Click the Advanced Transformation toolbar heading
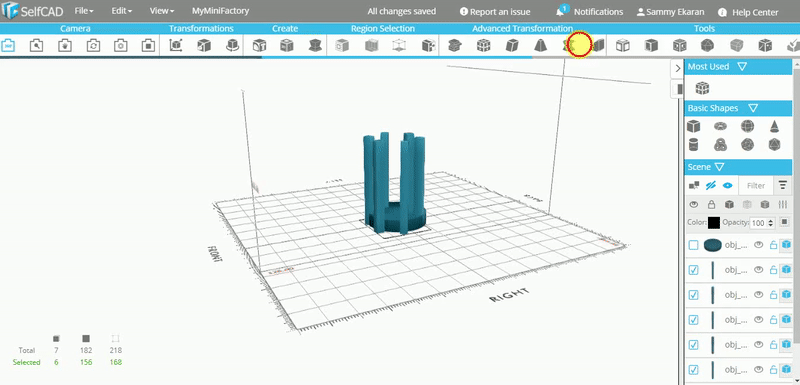This screenshot has height=385, width=800. pyautogui.click(x=522, y=29)
